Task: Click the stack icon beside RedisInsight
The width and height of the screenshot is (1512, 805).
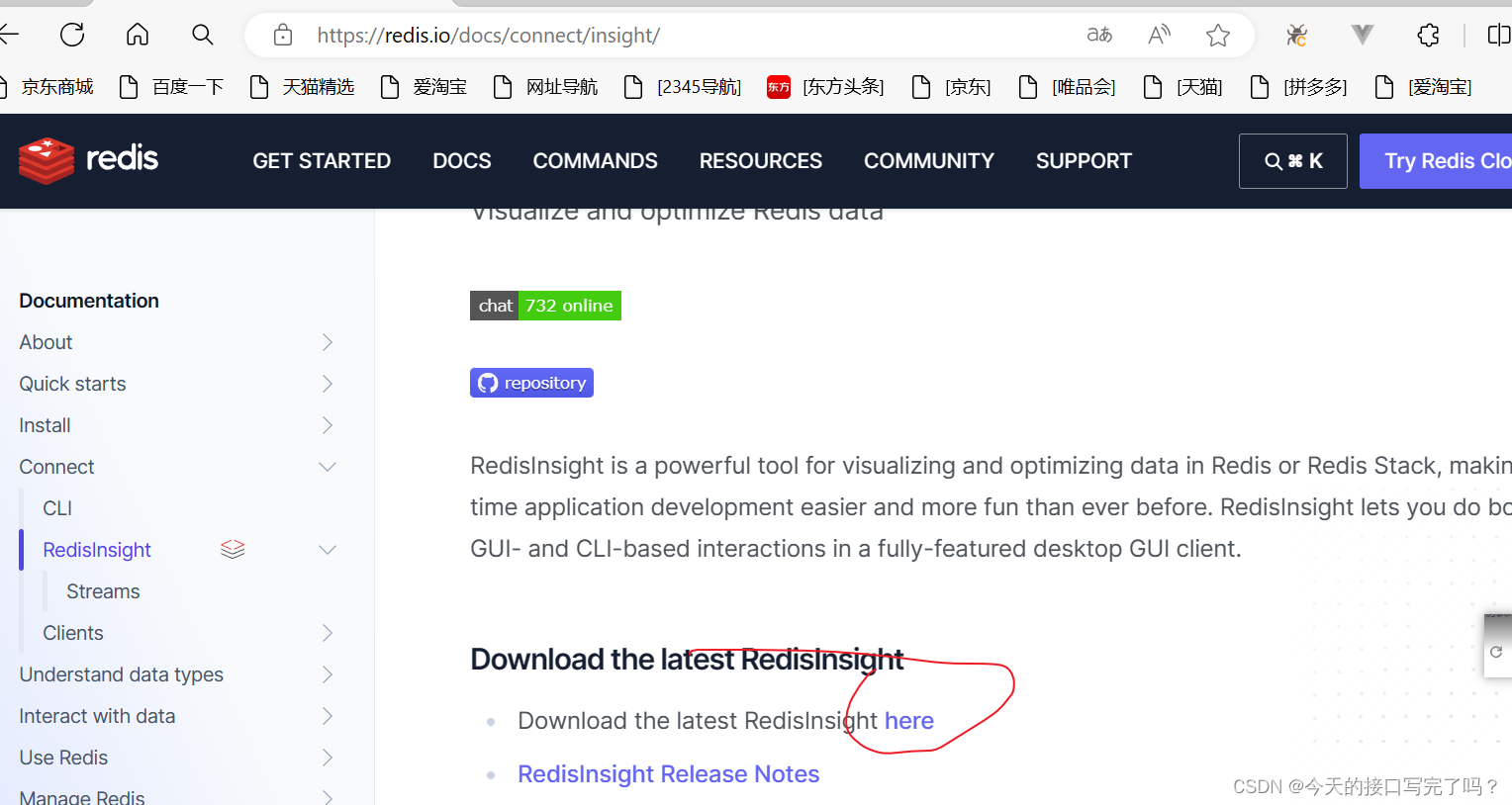Action: click(233, 549)
